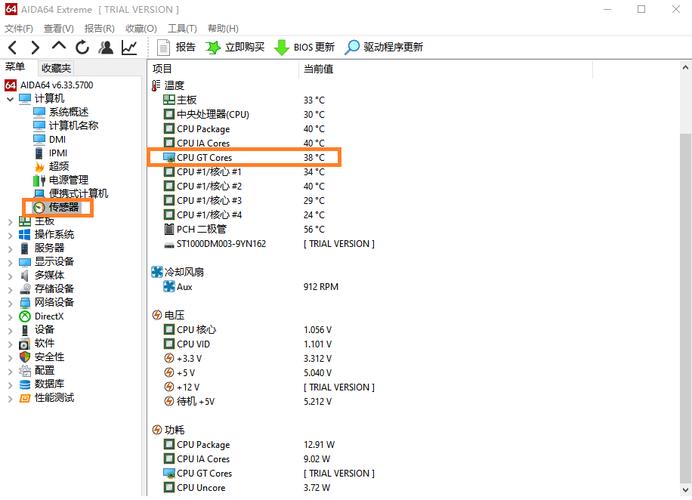The width and height of the screenshot is (692, 500).
Task: Select the Aux fan row
Action: click(251, 287)
